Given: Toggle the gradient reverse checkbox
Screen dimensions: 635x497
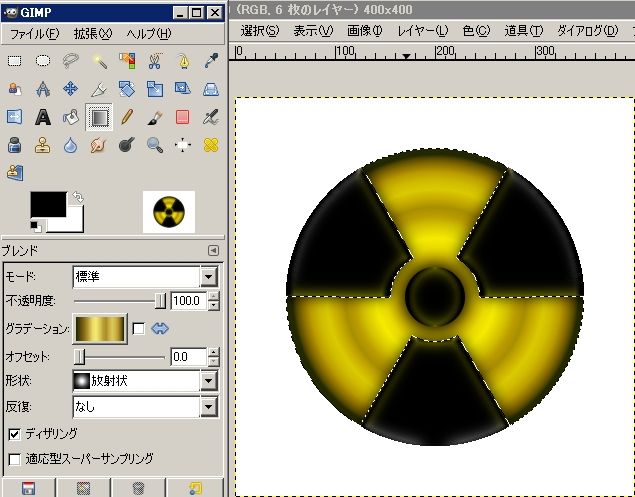Looking at the screenshot, I should [139, 328].
